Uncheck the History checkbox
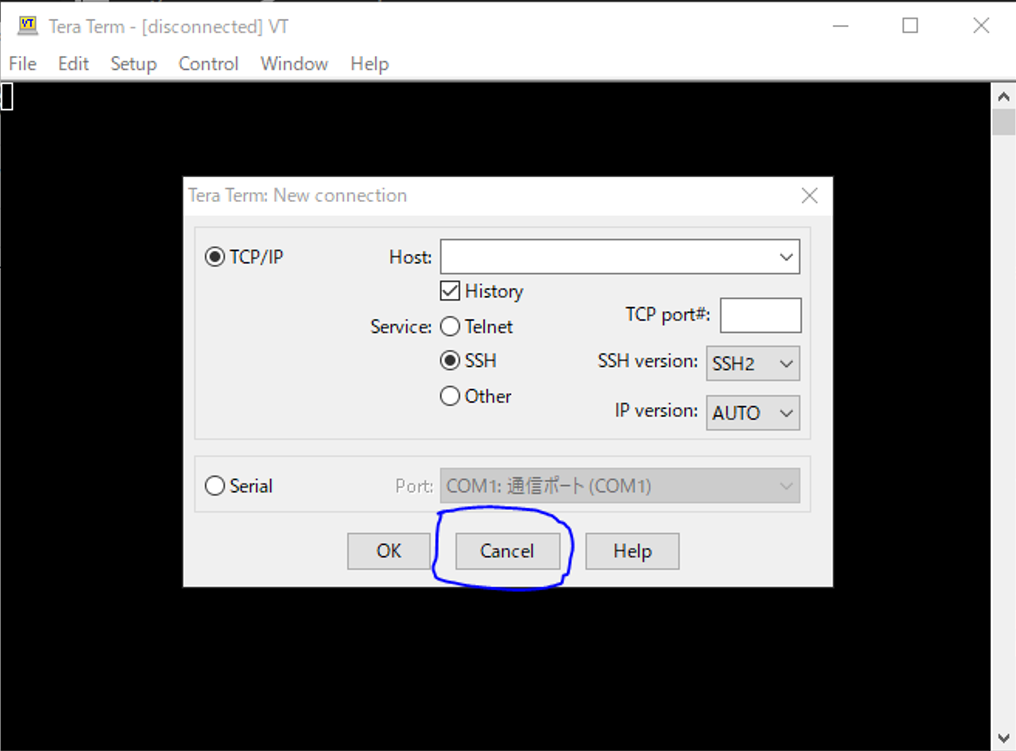The height and width of the screenshot is (751, 1016). [x=450, y=291]
